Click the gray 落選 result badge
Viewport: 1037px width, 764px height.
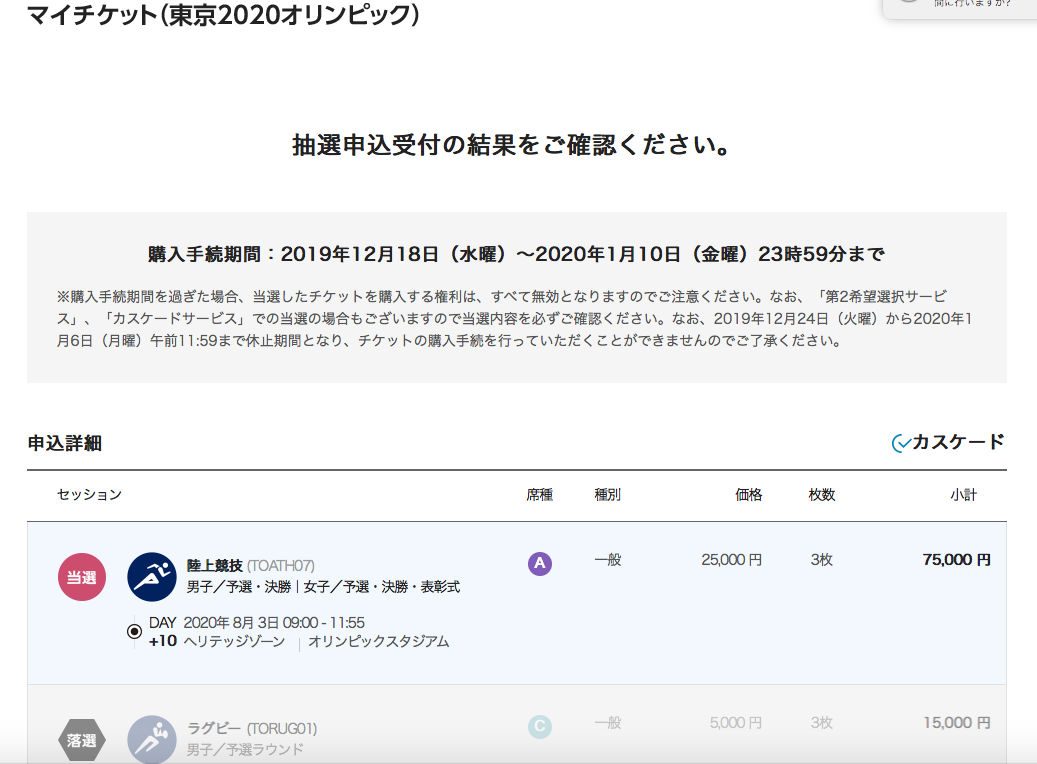82,740
